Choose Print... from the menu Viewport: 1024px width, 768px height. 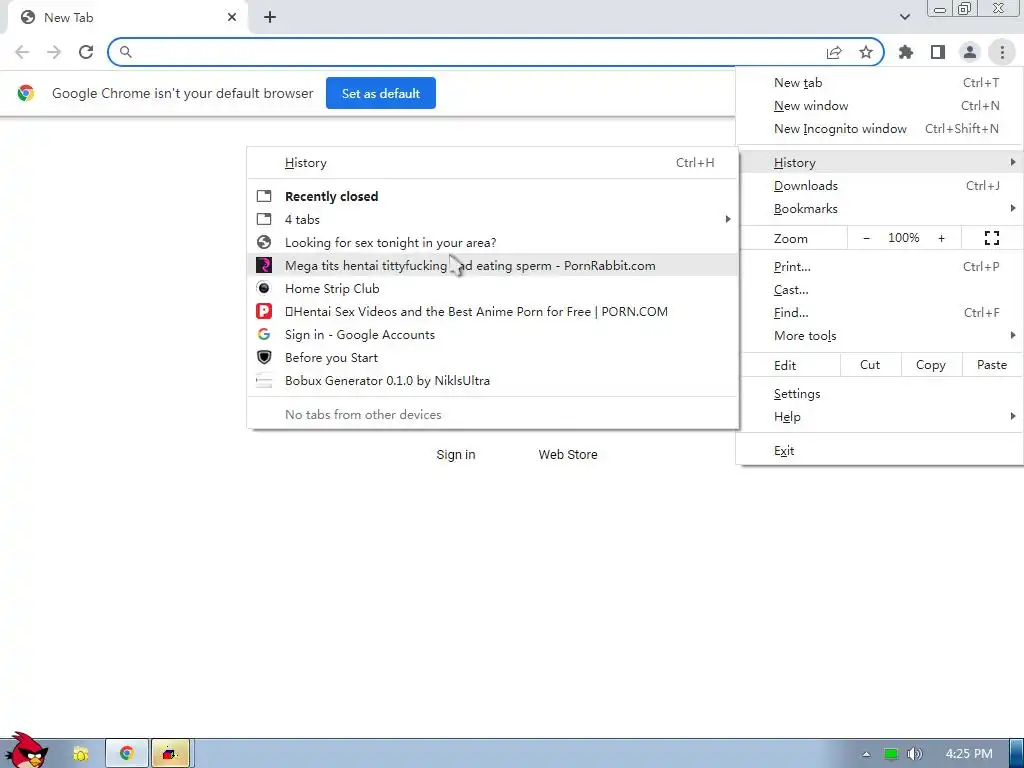pyautogui.click(x=879, y=266)
